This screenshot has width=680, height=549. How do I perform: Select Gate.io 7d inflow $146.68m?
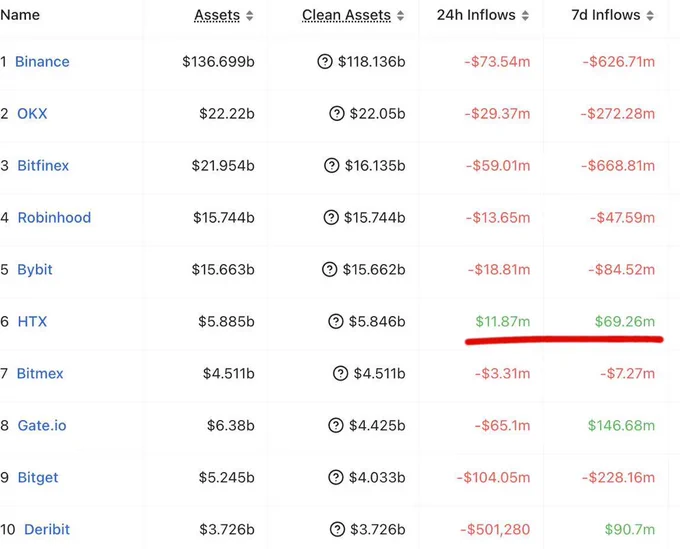tap(621, 425)
